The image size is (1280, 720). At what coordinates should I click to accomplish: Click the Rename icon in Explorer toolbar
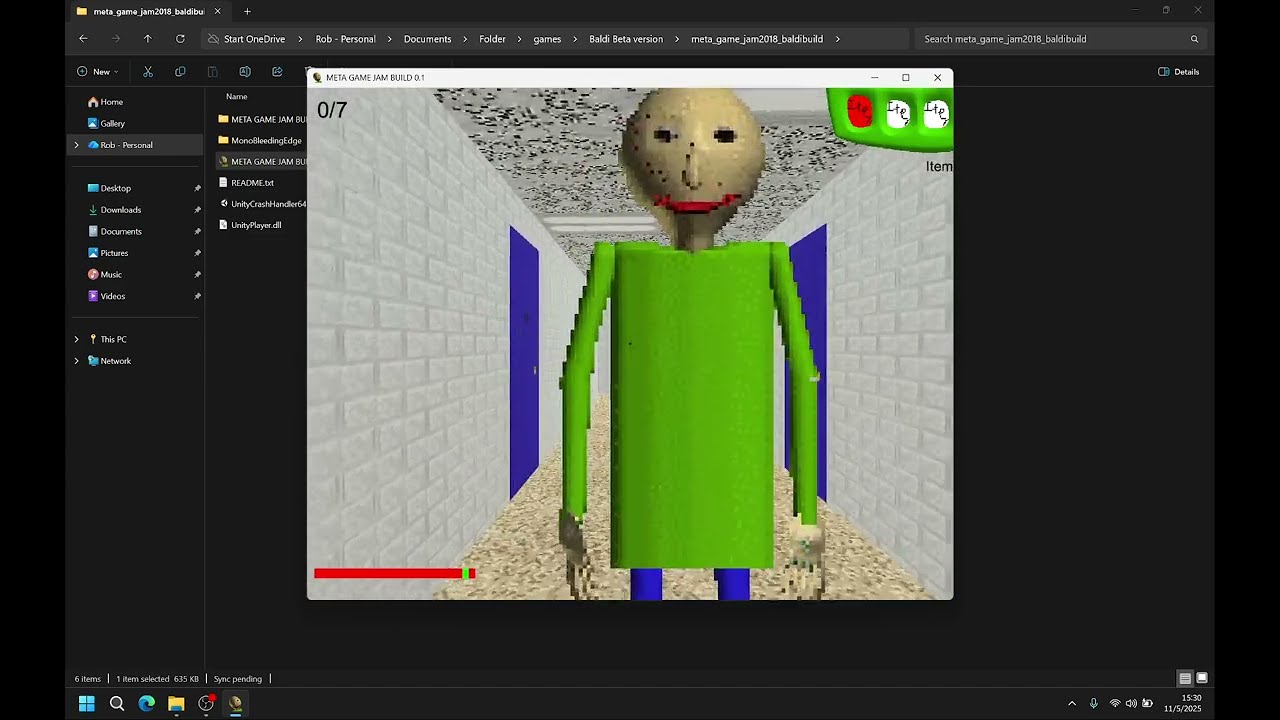pos(245,72)
